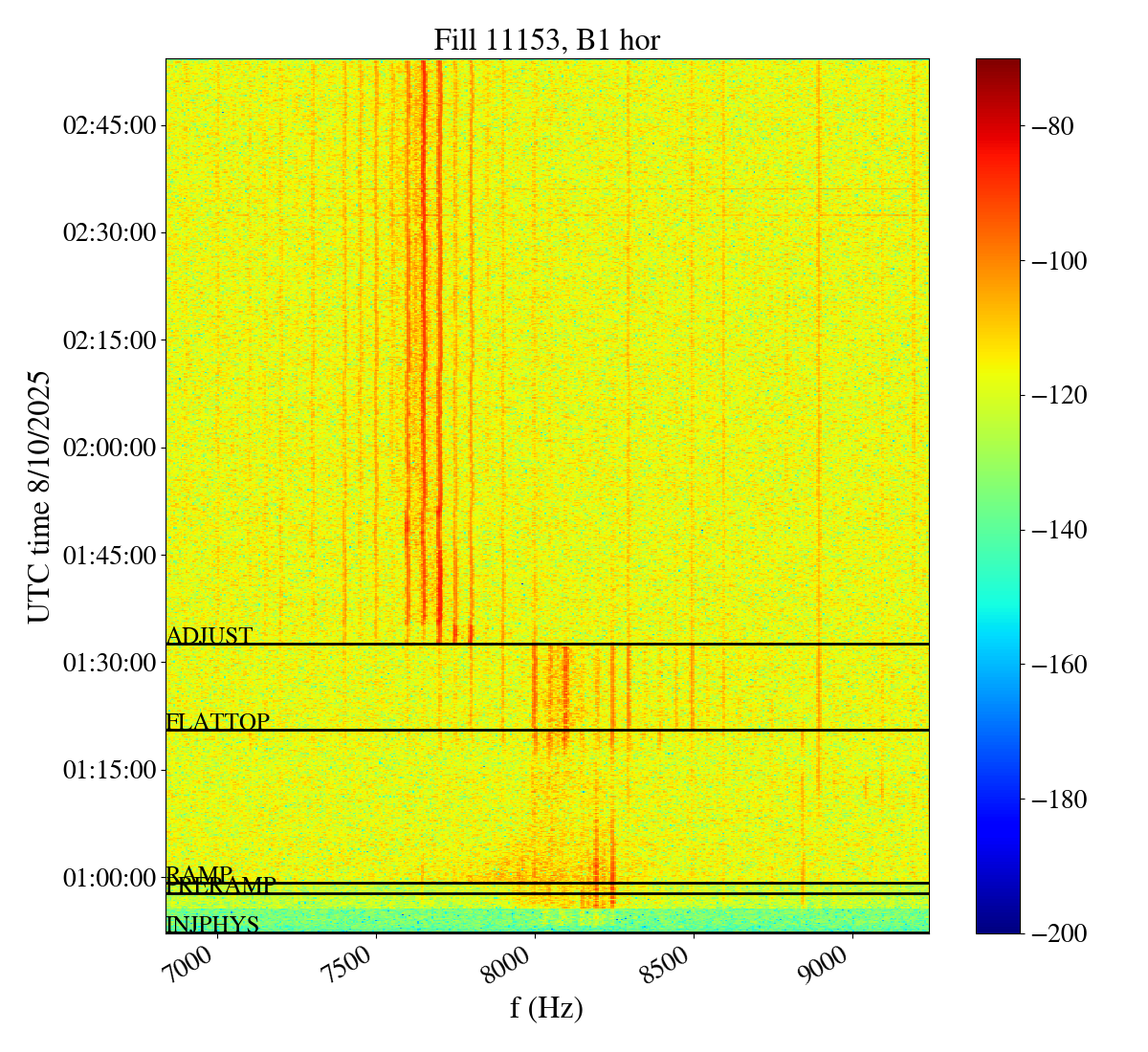Click the 01:30:00 time tick label

click(109, 663)
